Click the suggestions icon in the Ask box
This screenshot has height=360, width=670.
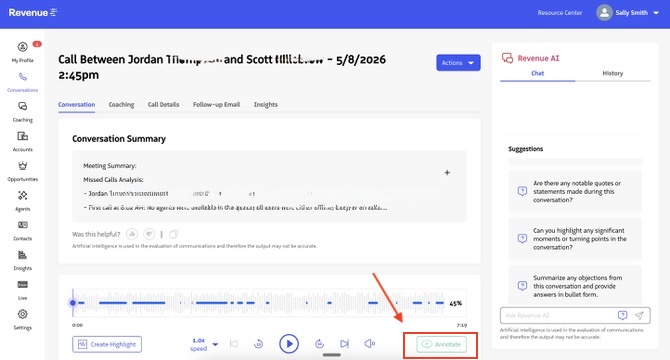click(x=623, y=315)
